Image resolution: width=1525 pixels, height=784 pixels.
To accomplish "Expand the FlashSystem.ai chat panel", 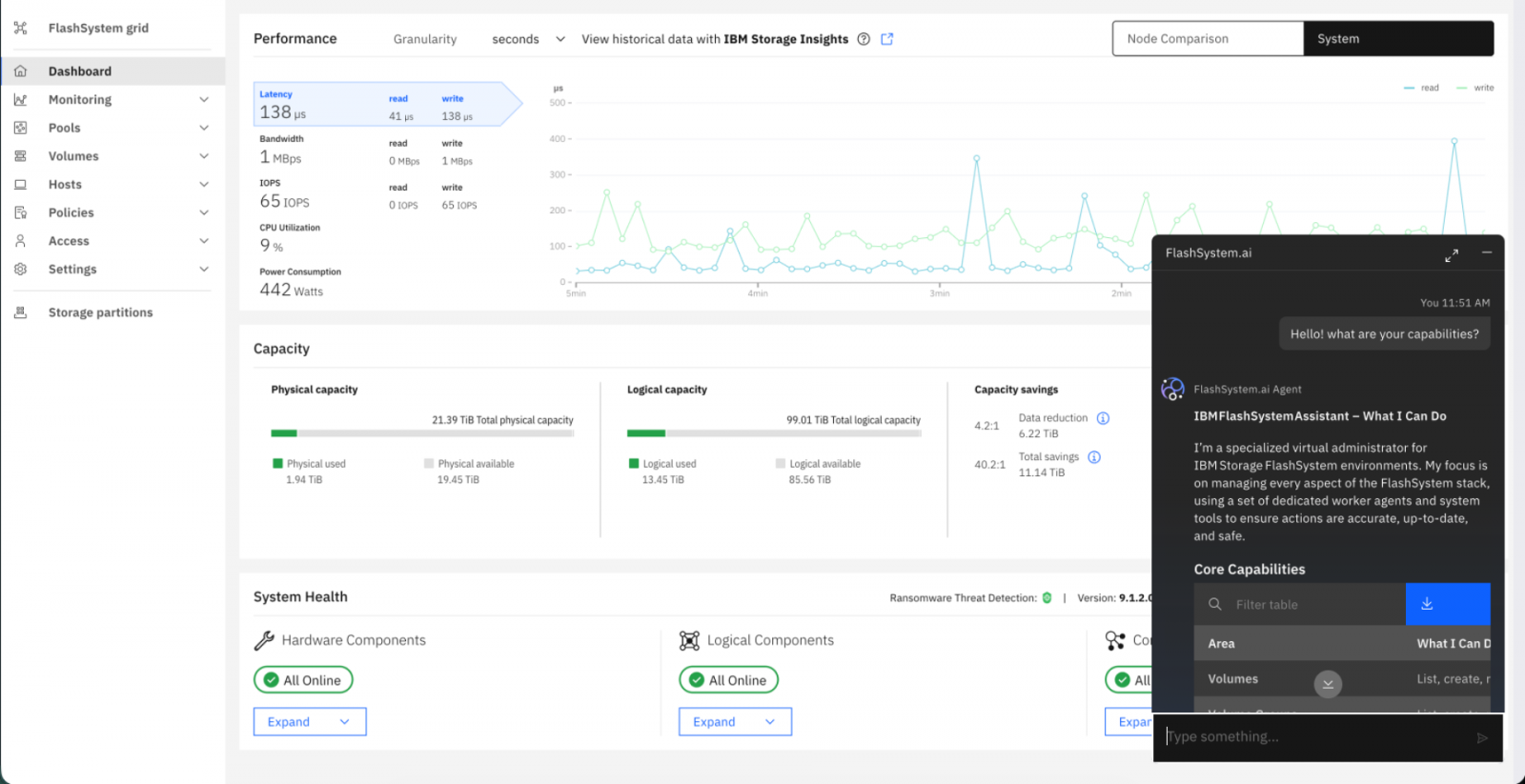I will point(1451,255).
